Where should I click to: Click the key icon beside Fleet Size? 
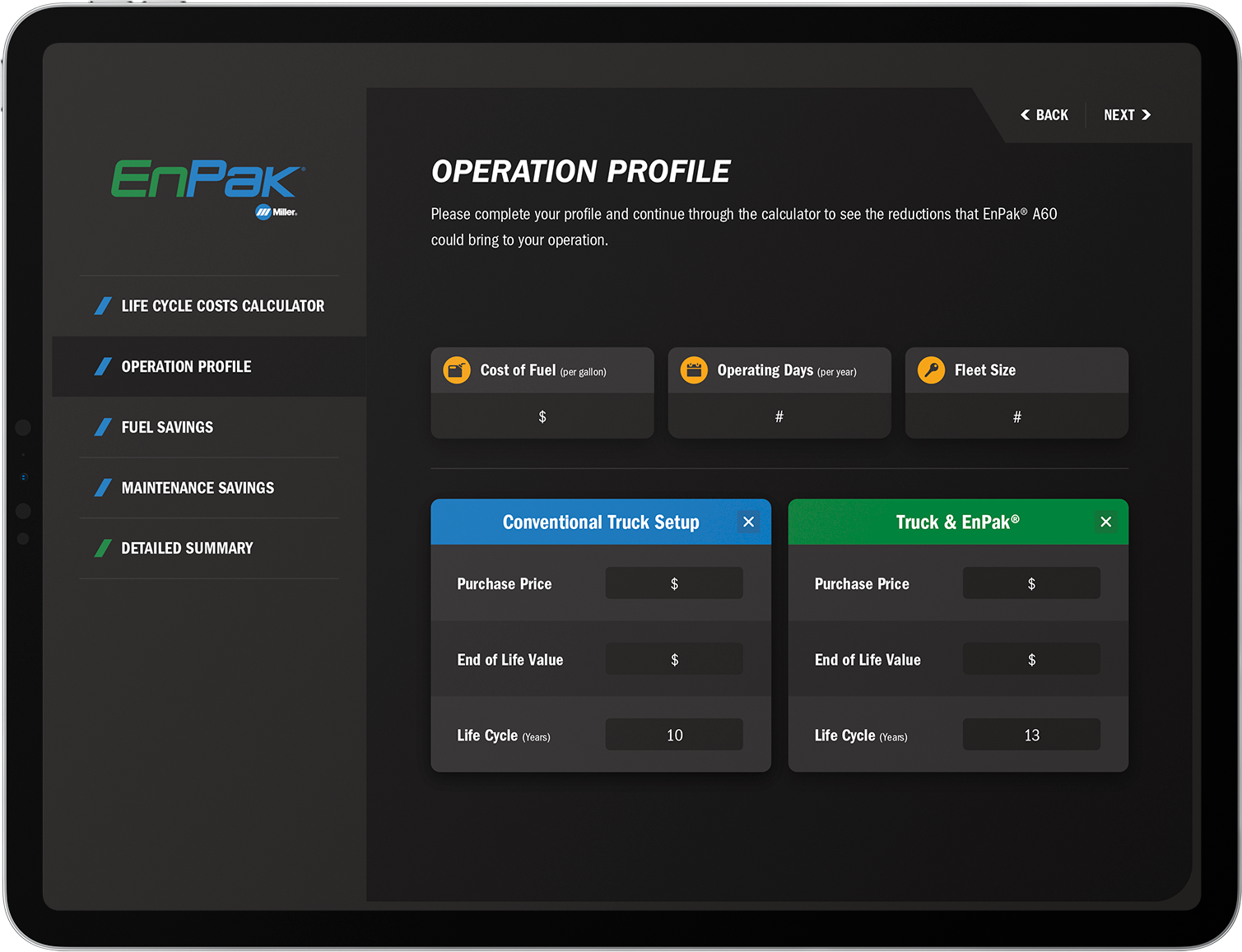click(931, 370)
